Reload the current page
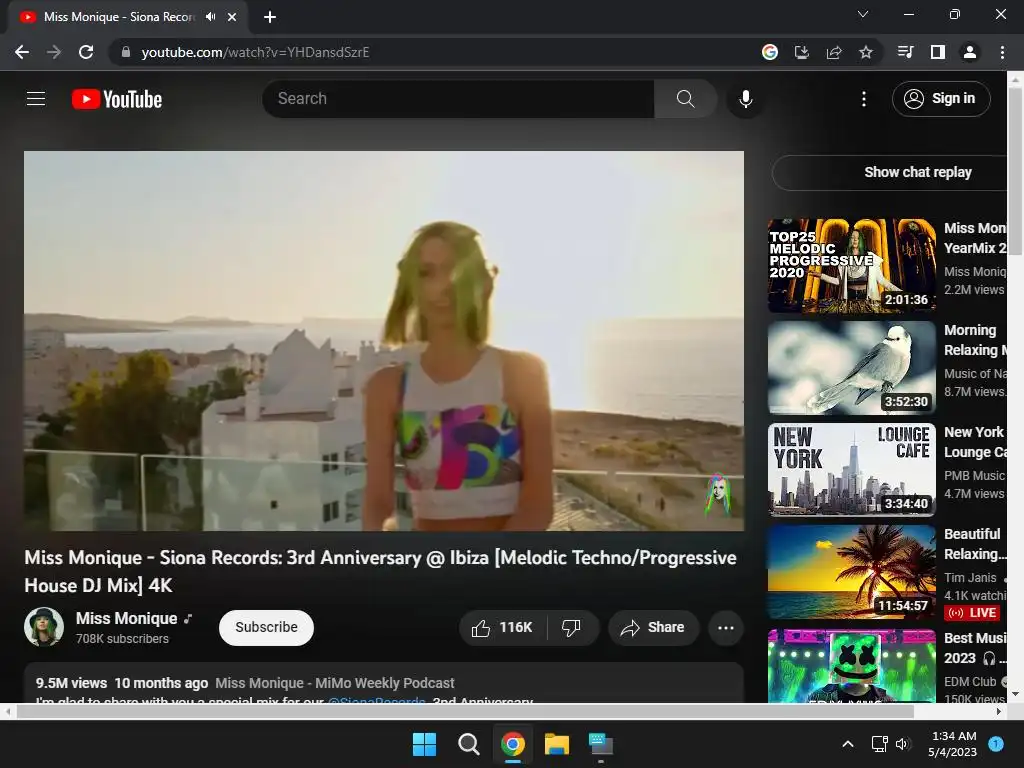1024x768 pixels. coord(86,52)
